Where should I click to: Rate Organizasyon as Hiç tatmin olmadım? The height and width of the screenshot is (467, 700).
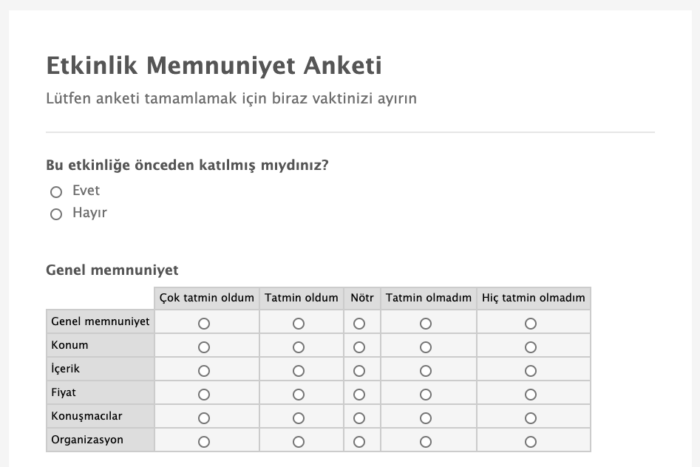(x=531, y=441)
